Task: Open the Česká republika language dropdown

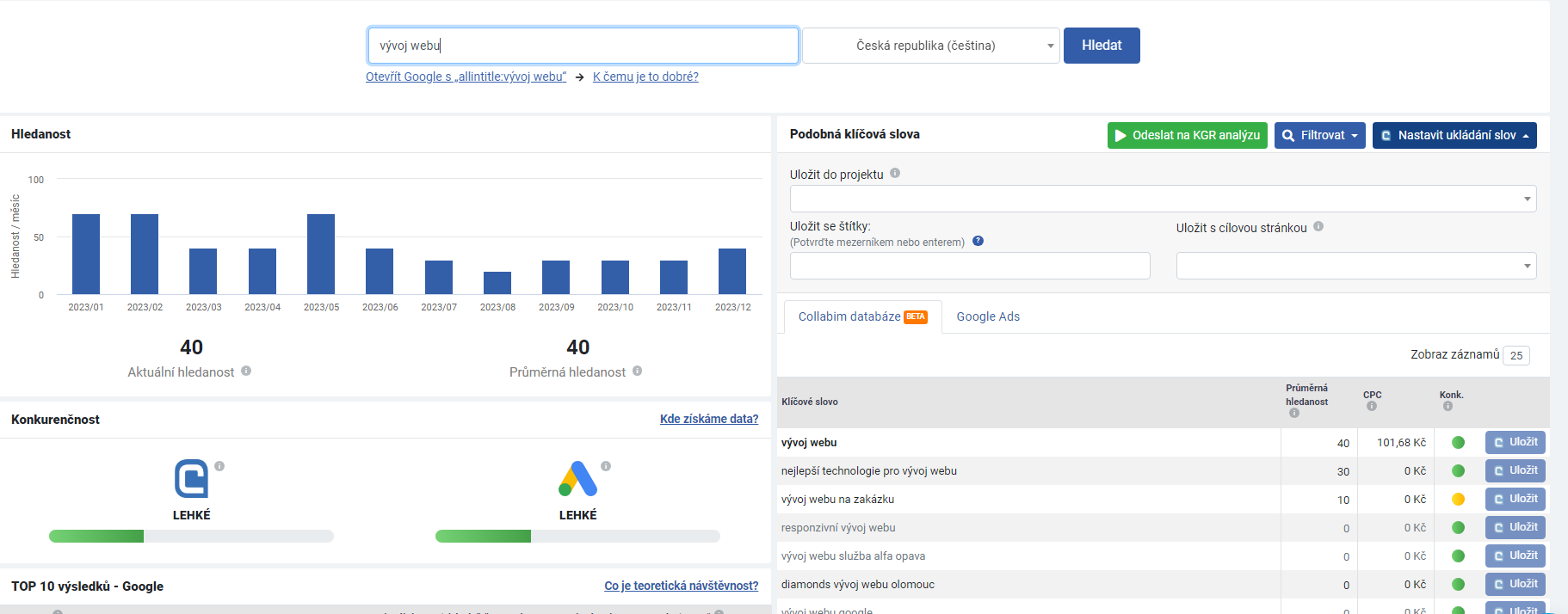Action: 930,46
